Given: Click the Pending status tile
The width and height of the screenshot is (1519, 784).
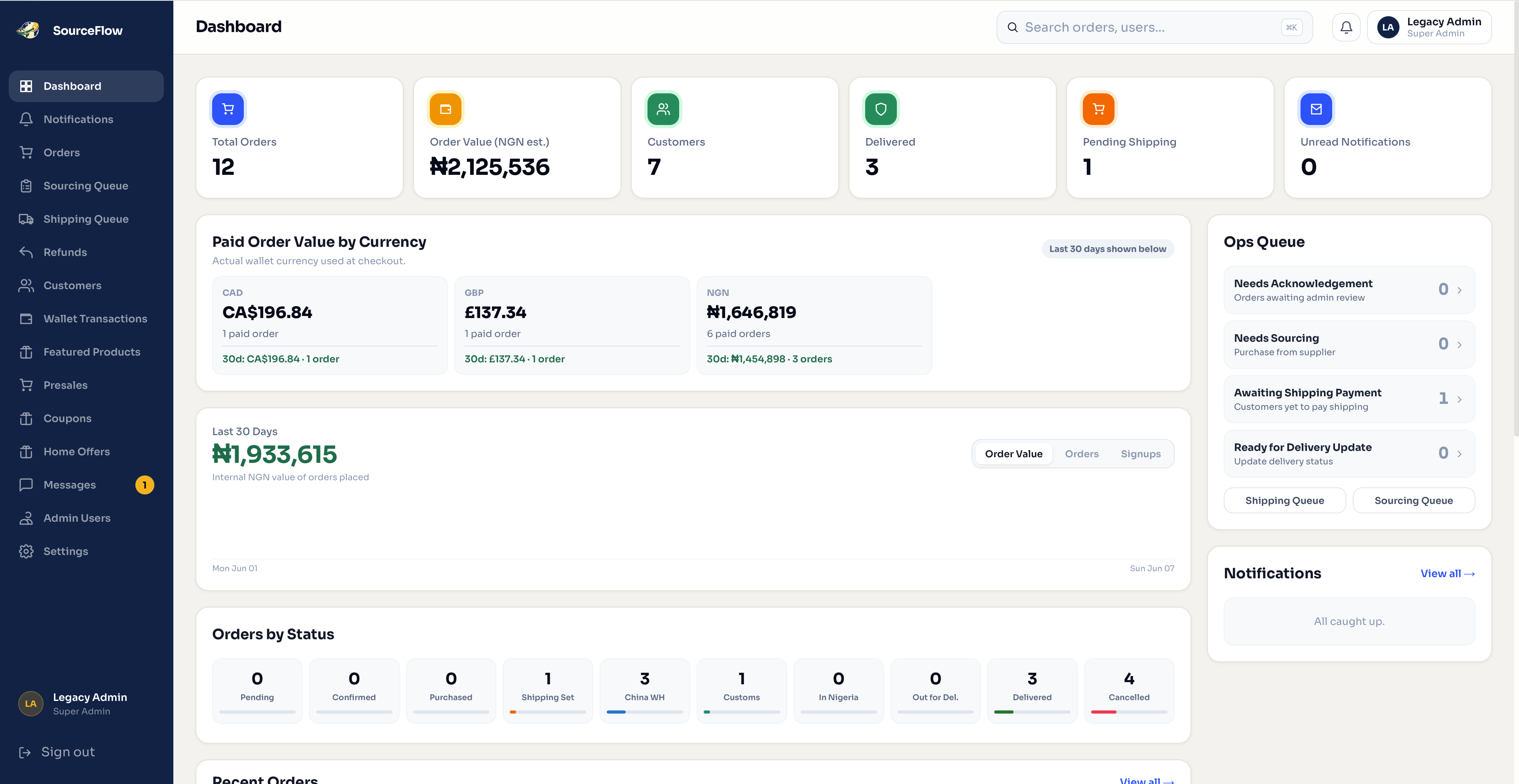Looking at the screenshot, I should (x=257, y=691).
